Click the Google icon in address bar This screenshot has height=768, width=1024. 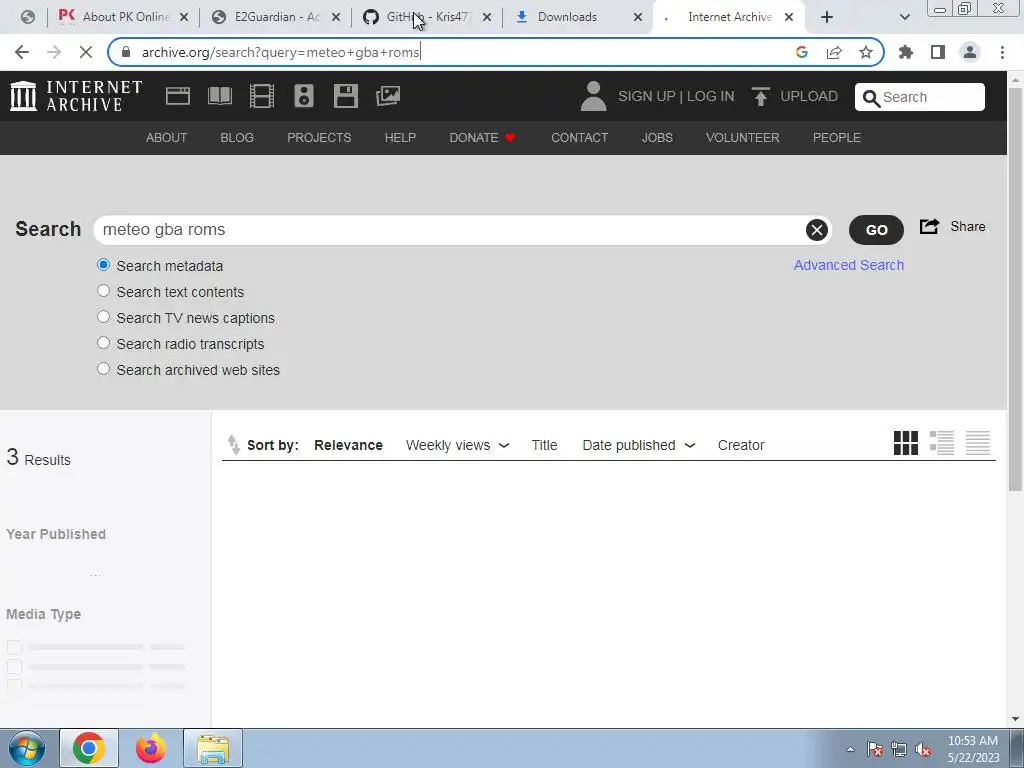[x=802, y=52]
